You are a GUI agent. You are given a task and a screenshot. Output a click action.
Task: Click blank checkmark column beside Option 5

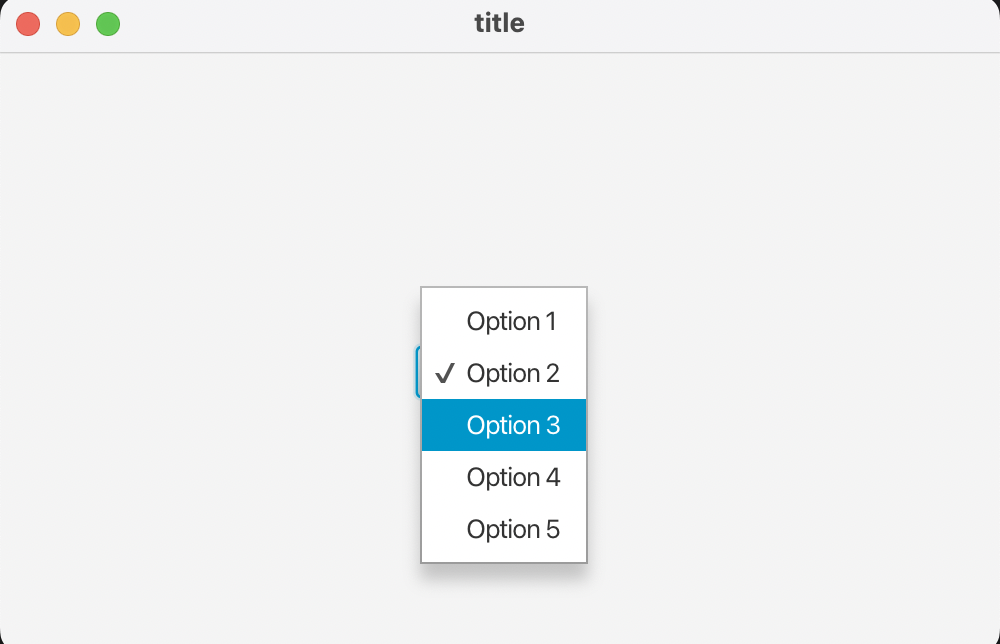pos(445,530)
